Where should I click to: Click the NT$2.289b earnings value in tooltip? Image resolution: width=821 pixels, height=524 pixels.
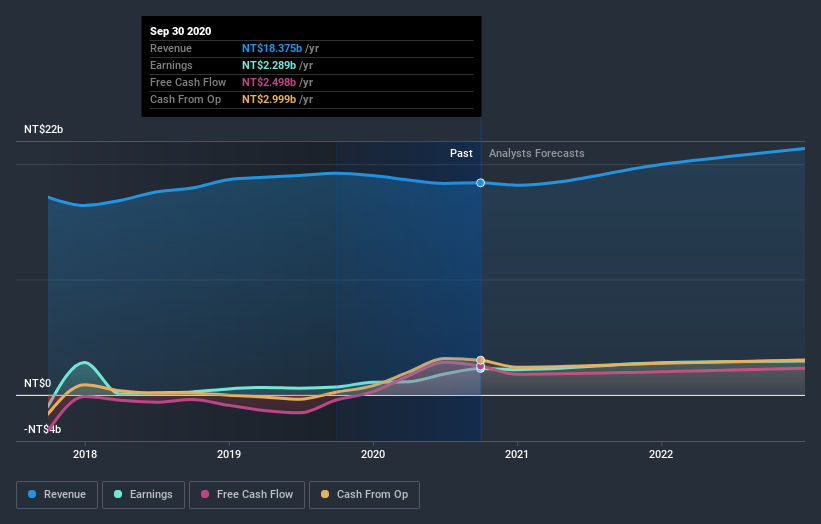pos(269,65)
